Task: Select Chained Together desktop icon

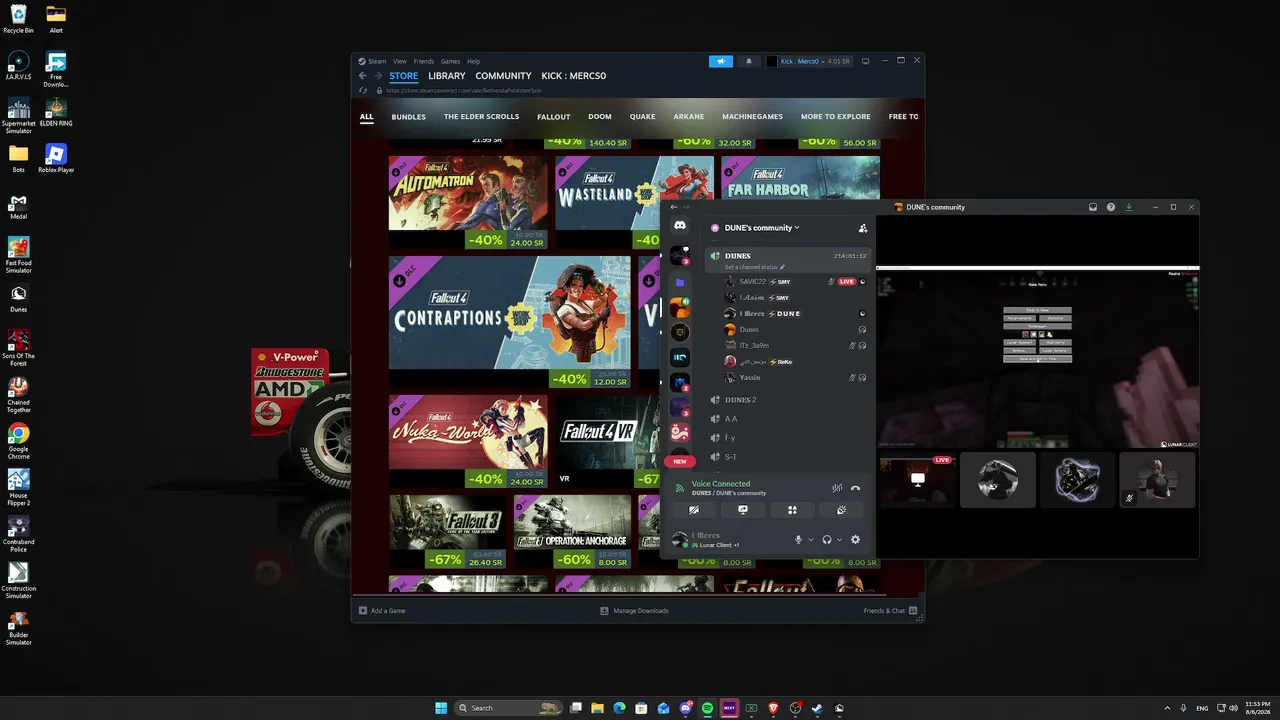Action: tap(19, 394)
